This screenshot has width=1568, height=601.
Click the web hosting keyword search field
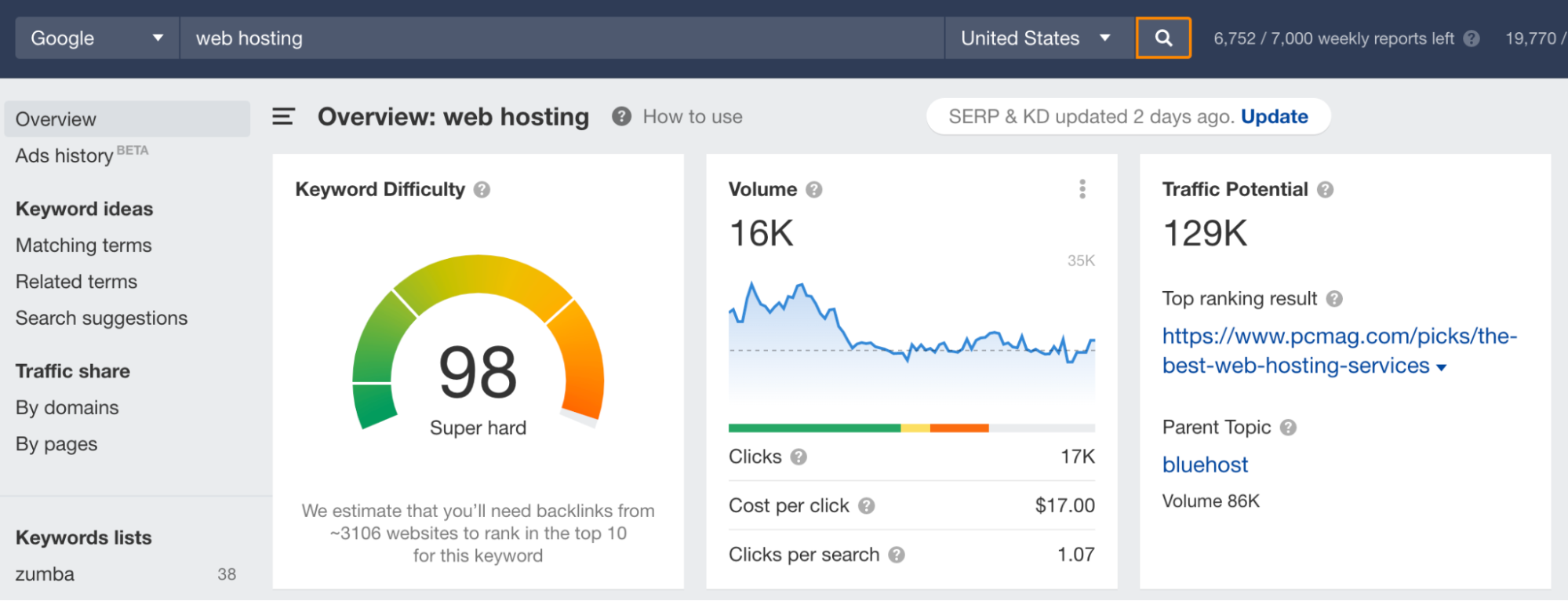coord(561,38)
